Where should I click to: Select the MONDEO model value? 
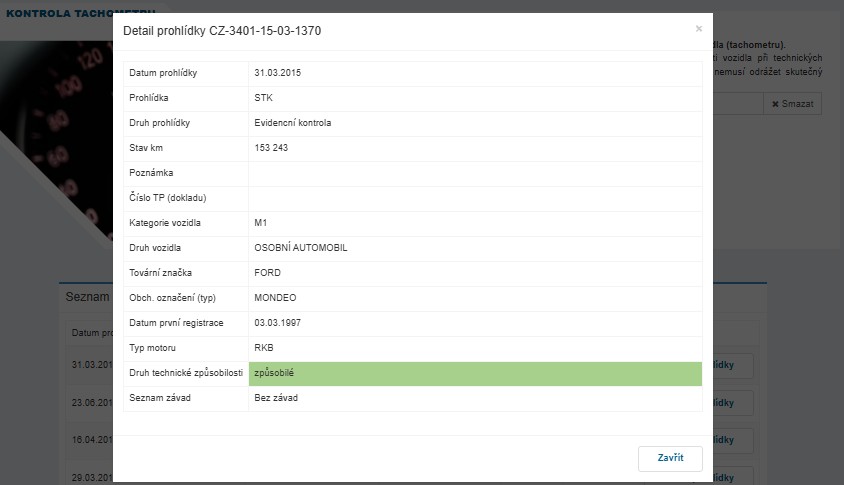coord(275,298)
